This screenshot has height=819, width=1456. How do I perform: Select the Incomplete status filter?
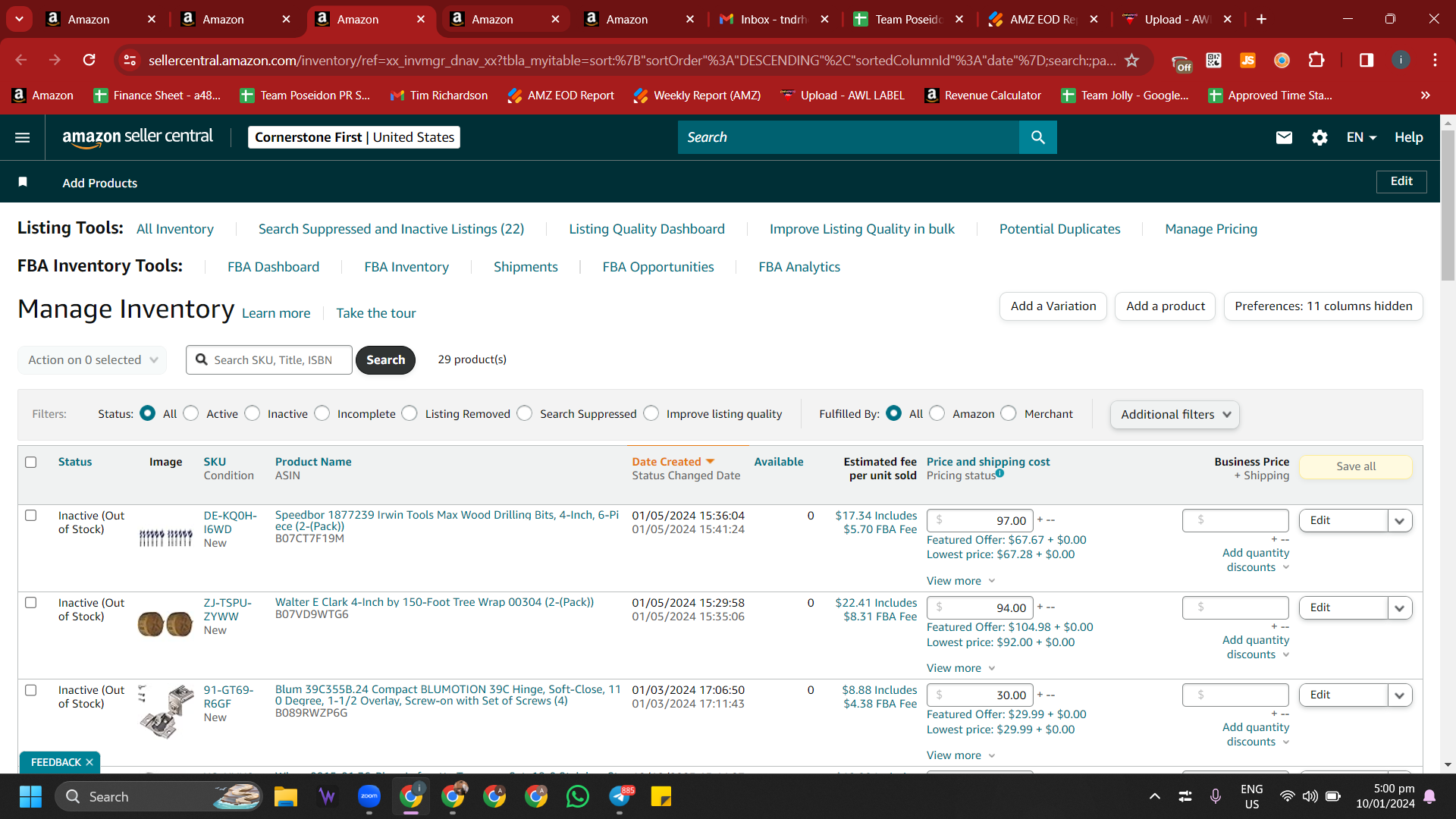pos(322,413)
